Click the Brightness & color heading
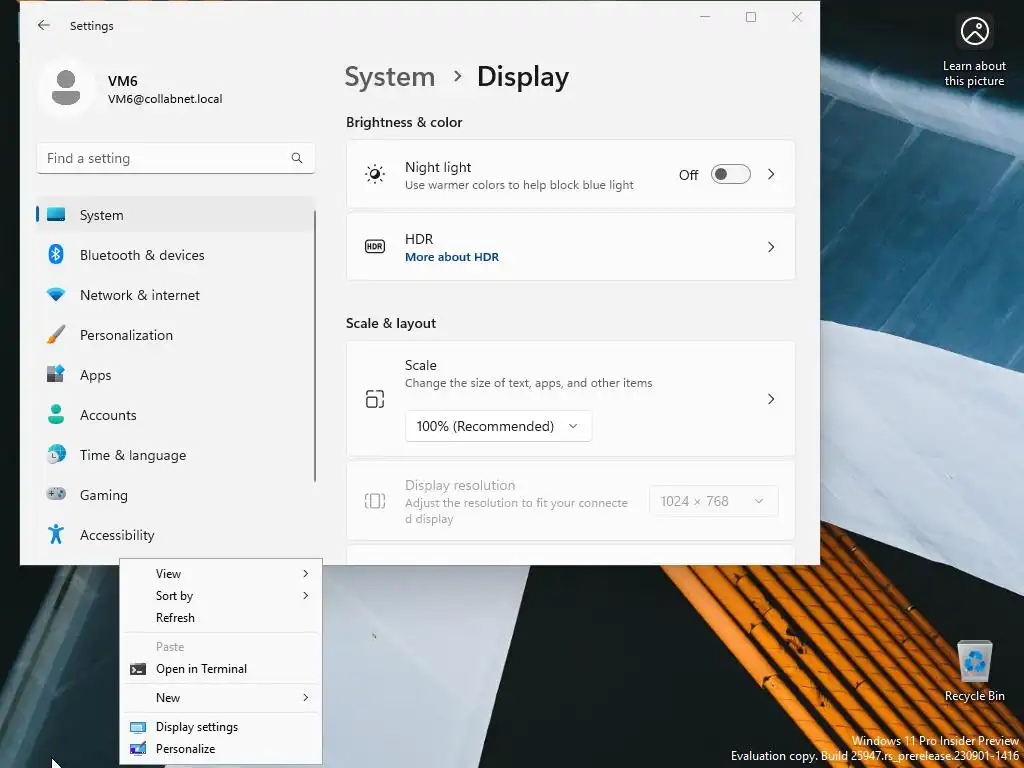Viewport: 1024px width, 768px height. point(404,122)
